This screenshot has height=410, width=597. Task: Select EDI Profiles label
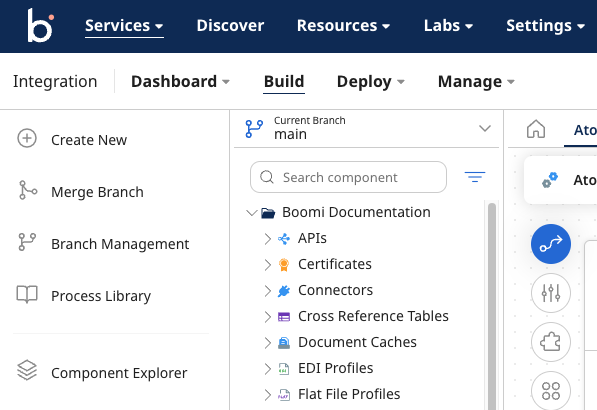[335, 368]
